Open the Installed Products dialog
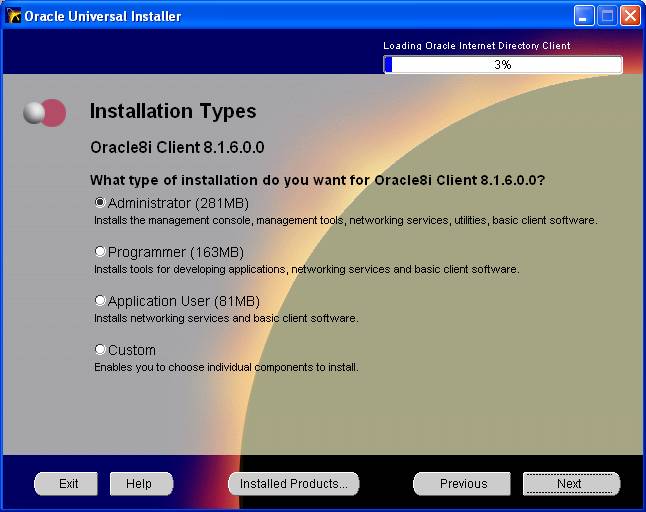The width and height of the screenshot is (646, 512). [293, 484]
